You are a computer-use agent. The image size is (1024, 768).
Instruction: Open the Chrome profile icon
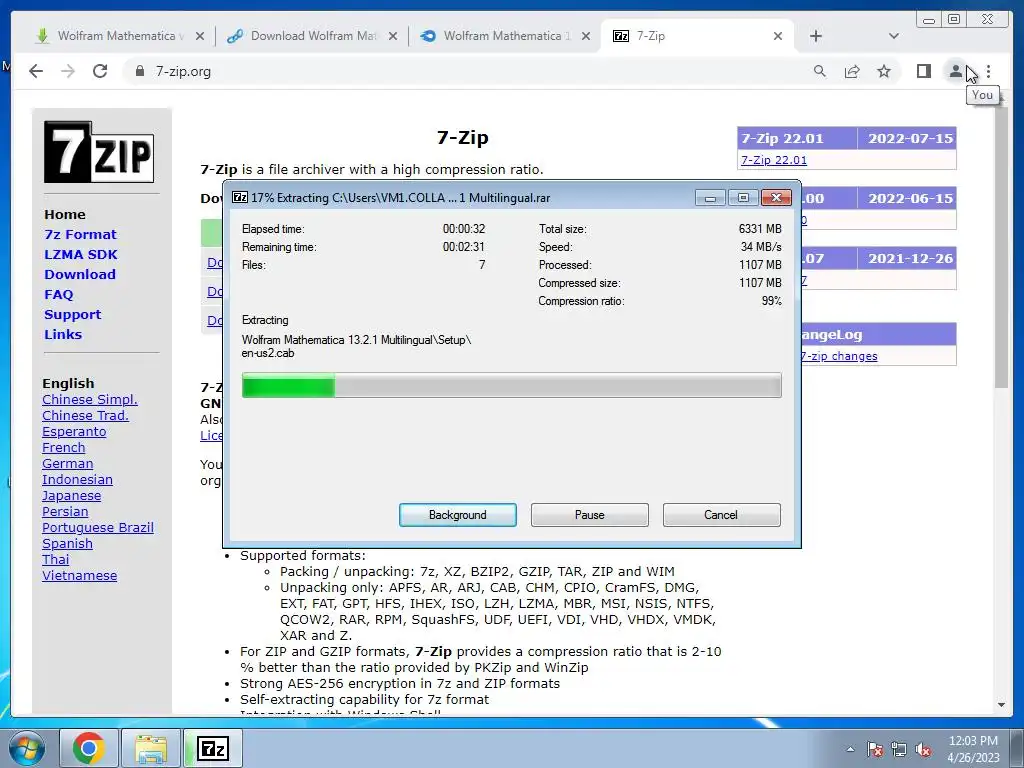click(x=955, y=71)
